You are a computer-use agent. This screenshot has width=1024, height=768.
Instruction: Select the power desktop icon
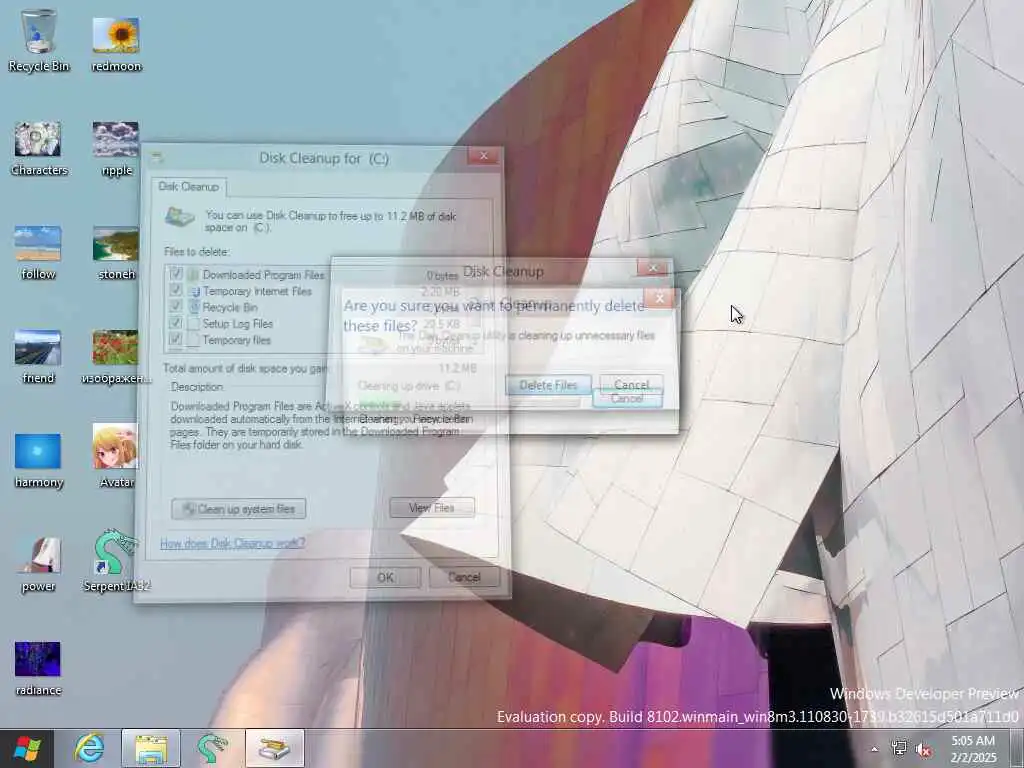tap(38, 564)
